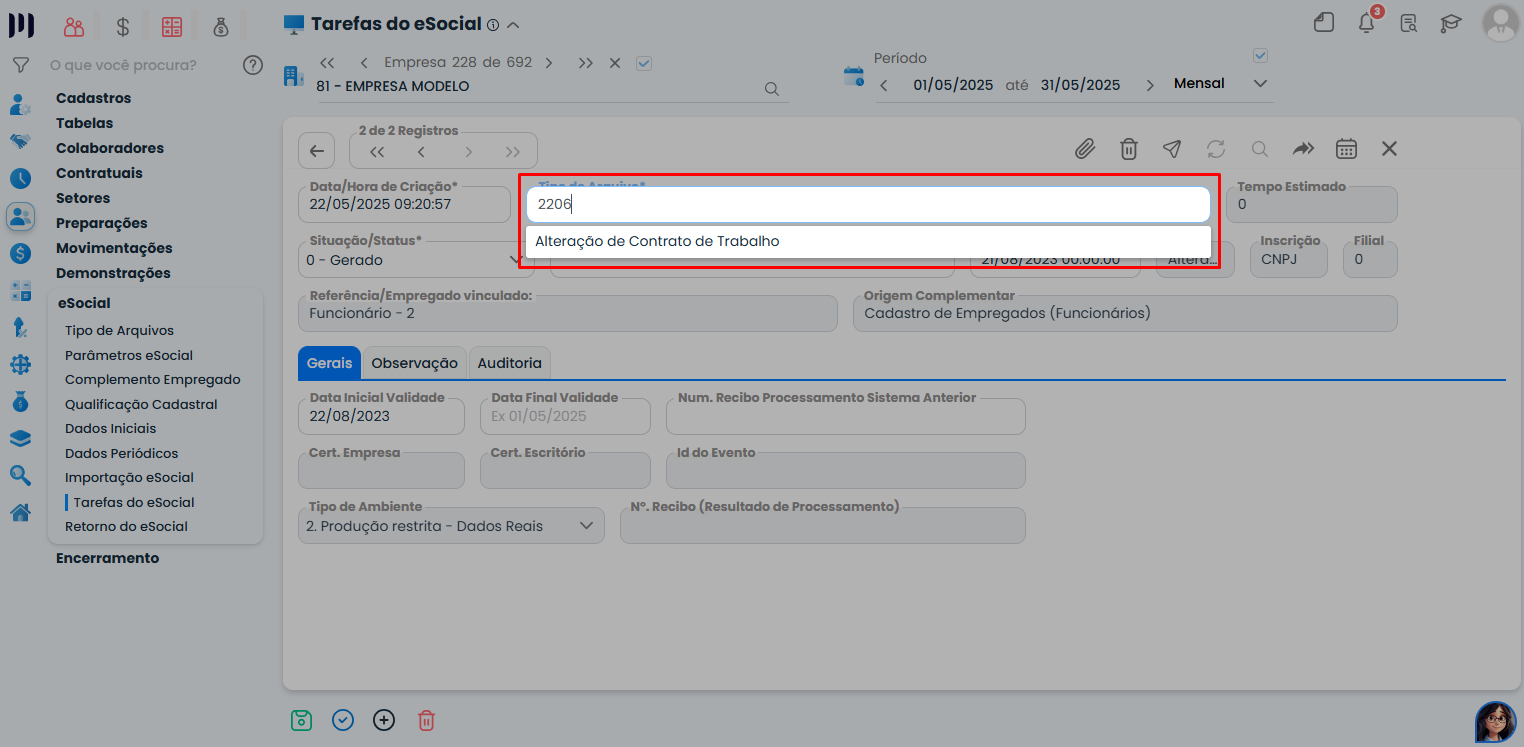1524x747 pixels.
Task: Click the Tempo Estimado field
Action: pyautogui.click(x=1312, y=204)
